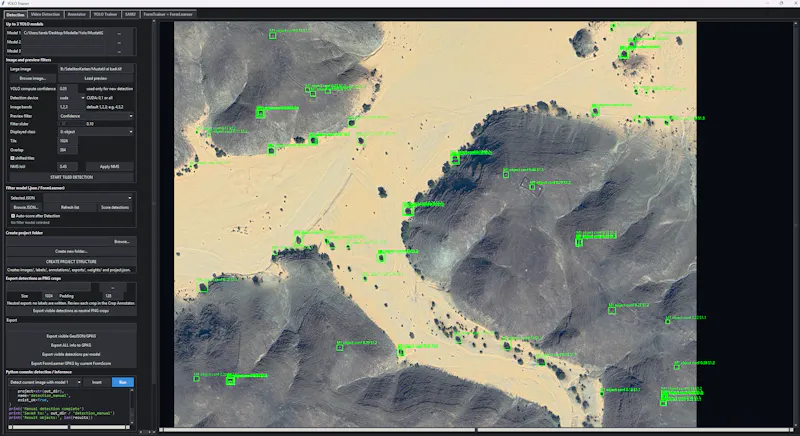The width and height of the screenshot is (800, 436).
Task: Click the Model 2 path field
Action: tap(64, 42)
